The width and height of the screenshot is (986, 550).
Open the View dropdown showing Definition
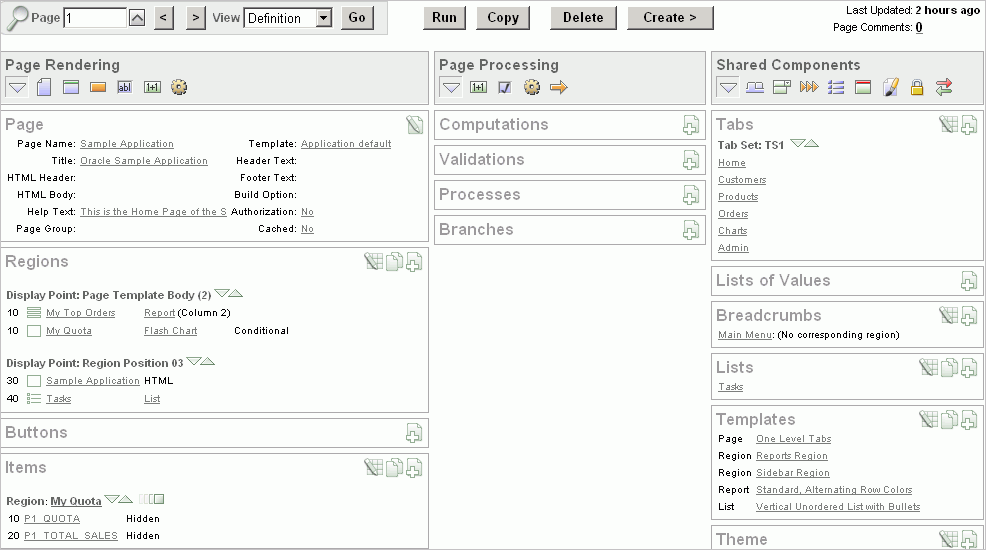tap(288, 18)
